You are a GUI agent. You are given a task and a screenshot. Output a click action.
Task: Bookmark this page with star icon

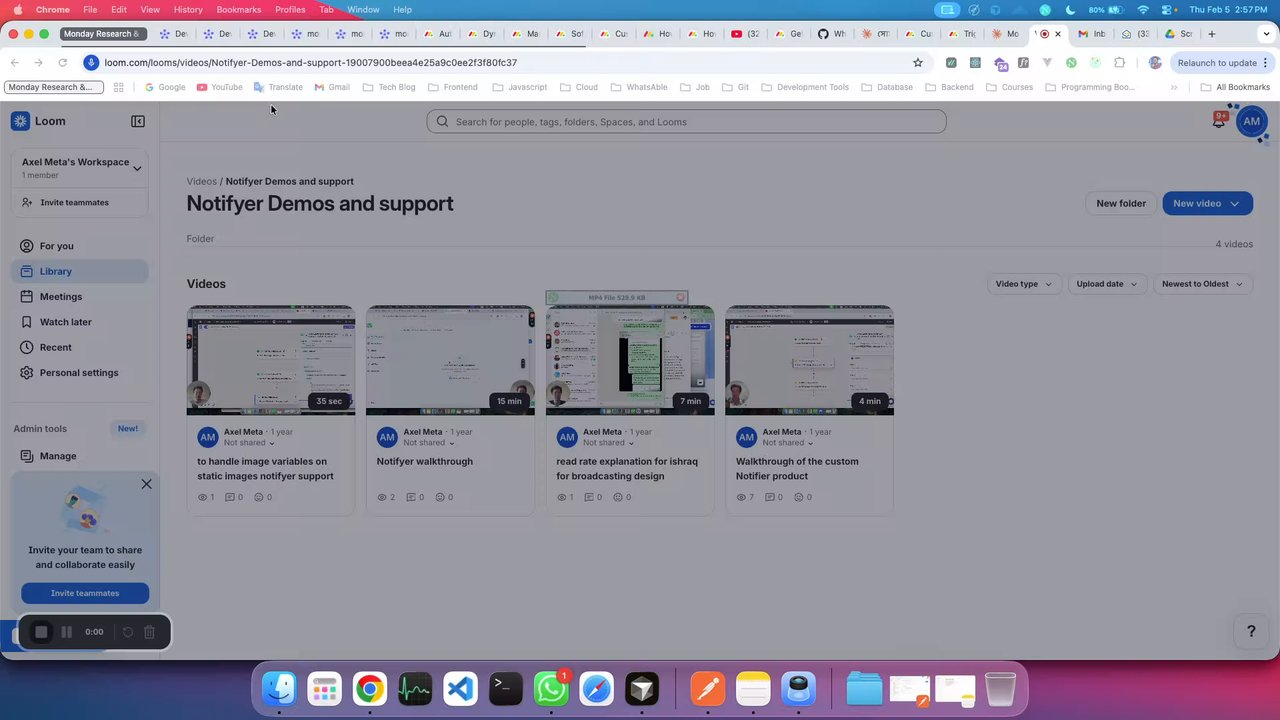click(x=918, y=62)
